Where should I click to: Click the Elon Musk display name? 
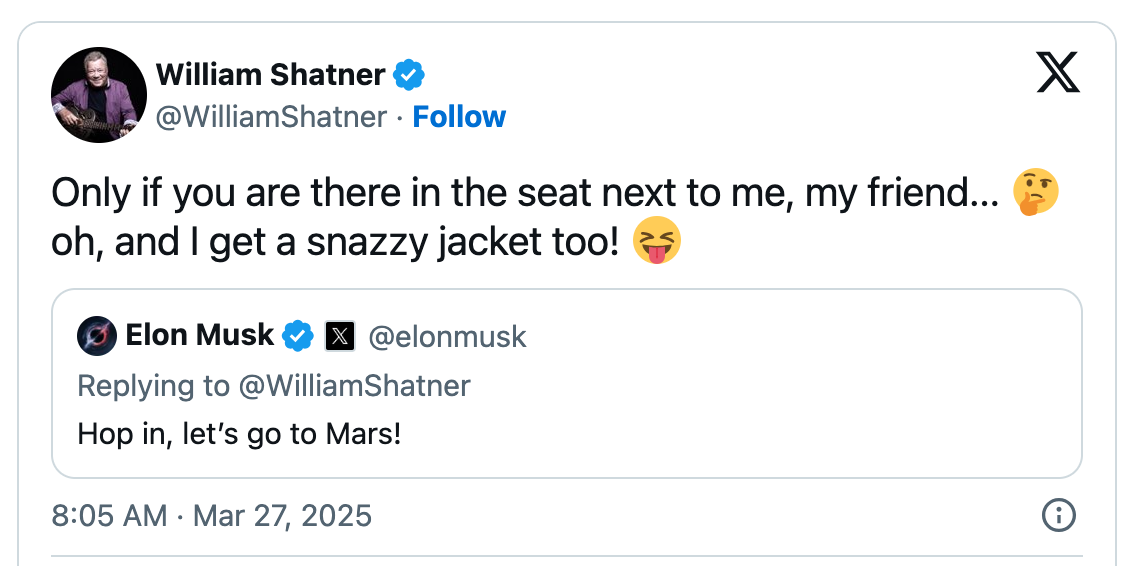point(200,336)
